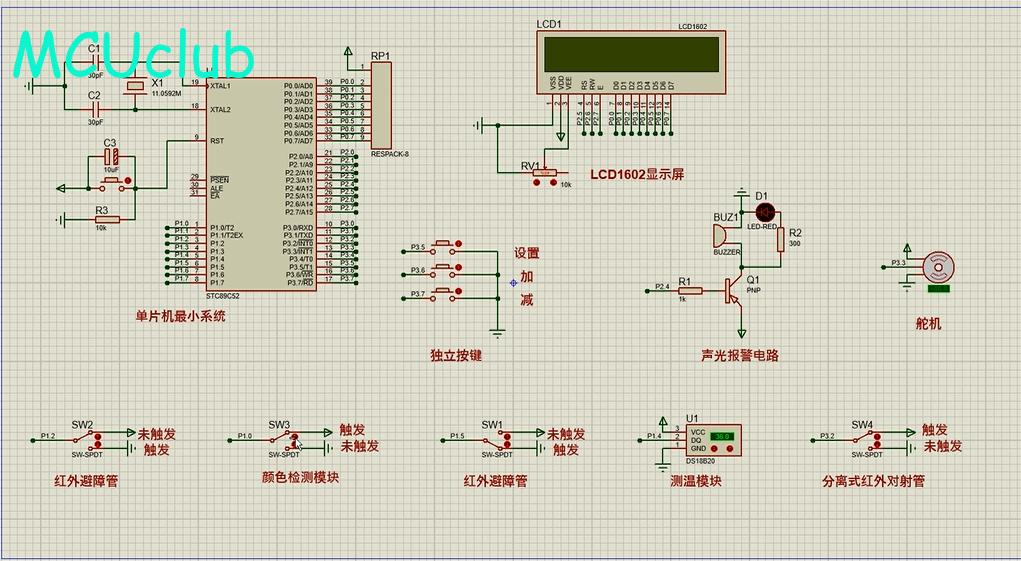Click the RP1 RESPACK-8 resistor pack
The width and height of the screenshot is (1021, 561).
coord(382,105)
